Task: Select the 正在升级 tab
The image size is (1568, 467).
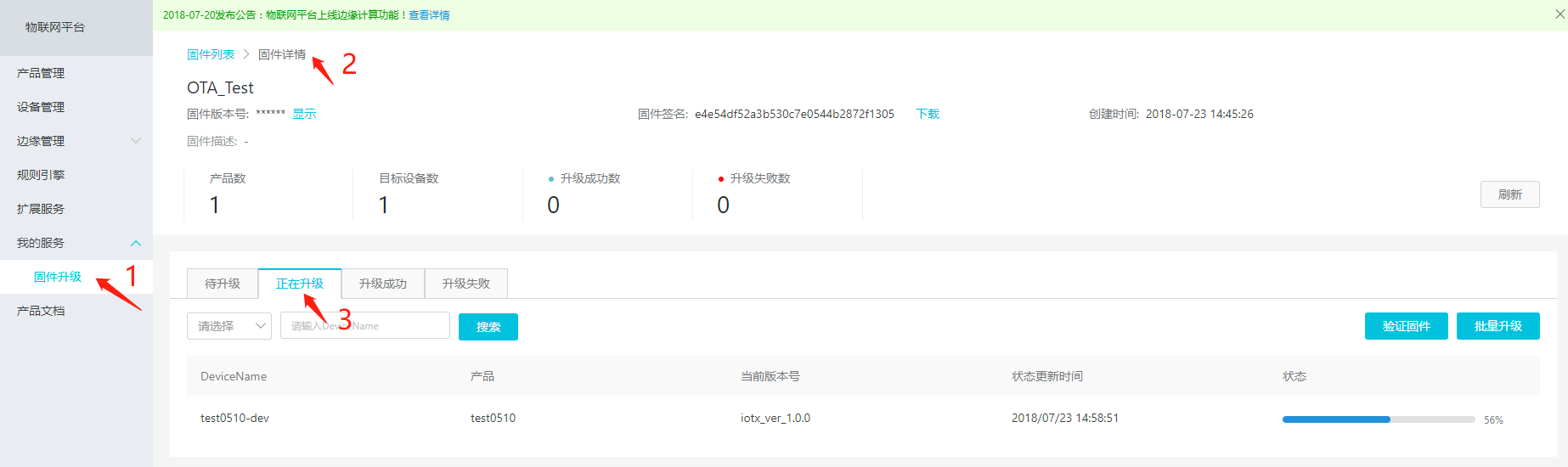Action: pyautogui.click(x=300, y=284)
